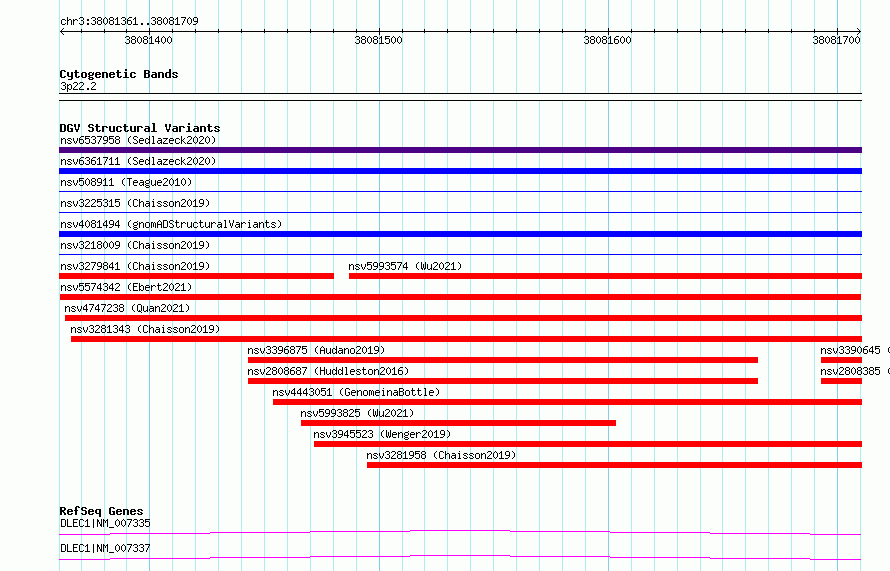Click the nsv4747238 (Quan2021) label

127,308
